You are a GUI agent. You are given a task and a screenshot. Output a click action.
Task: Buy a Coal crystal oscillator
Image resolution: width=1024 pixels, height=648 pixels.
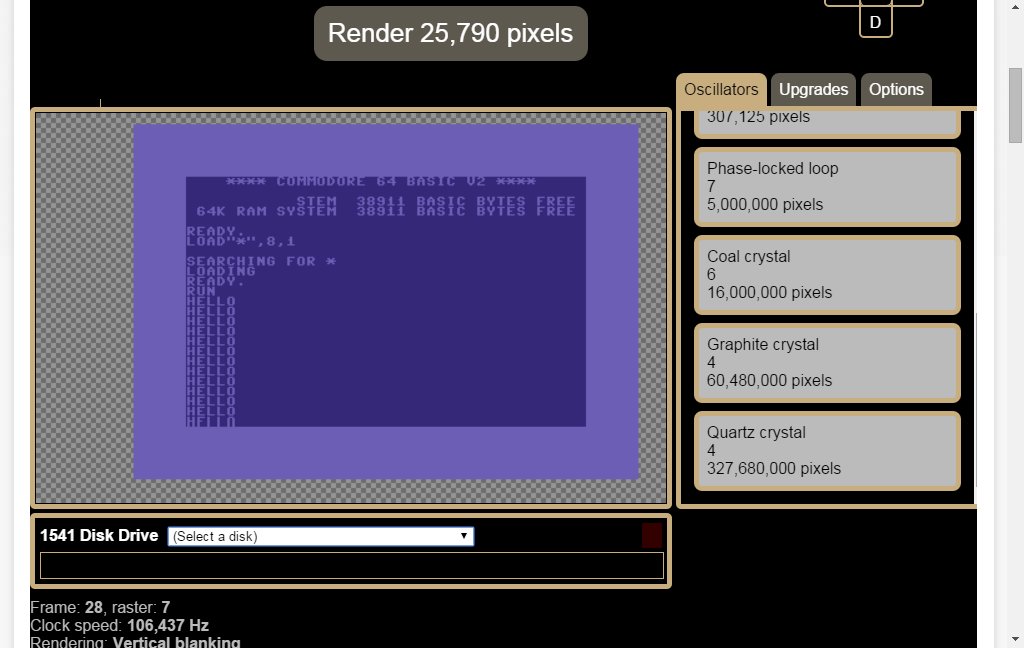click(827, 275)
